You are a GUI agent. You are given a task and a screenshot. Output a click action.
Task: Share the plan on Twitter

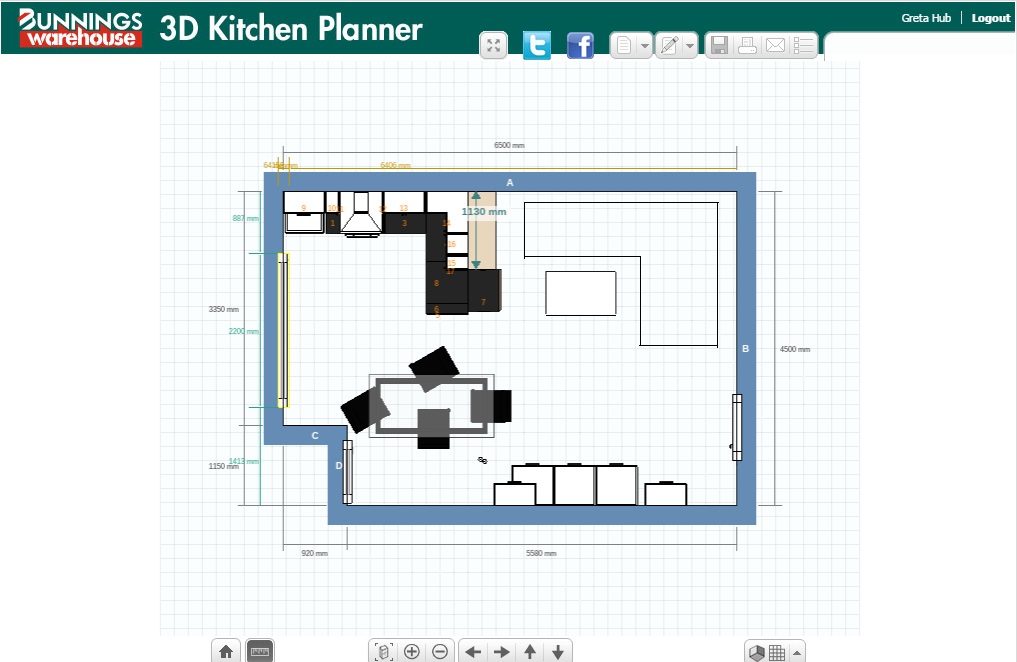(x=537, y=45)
